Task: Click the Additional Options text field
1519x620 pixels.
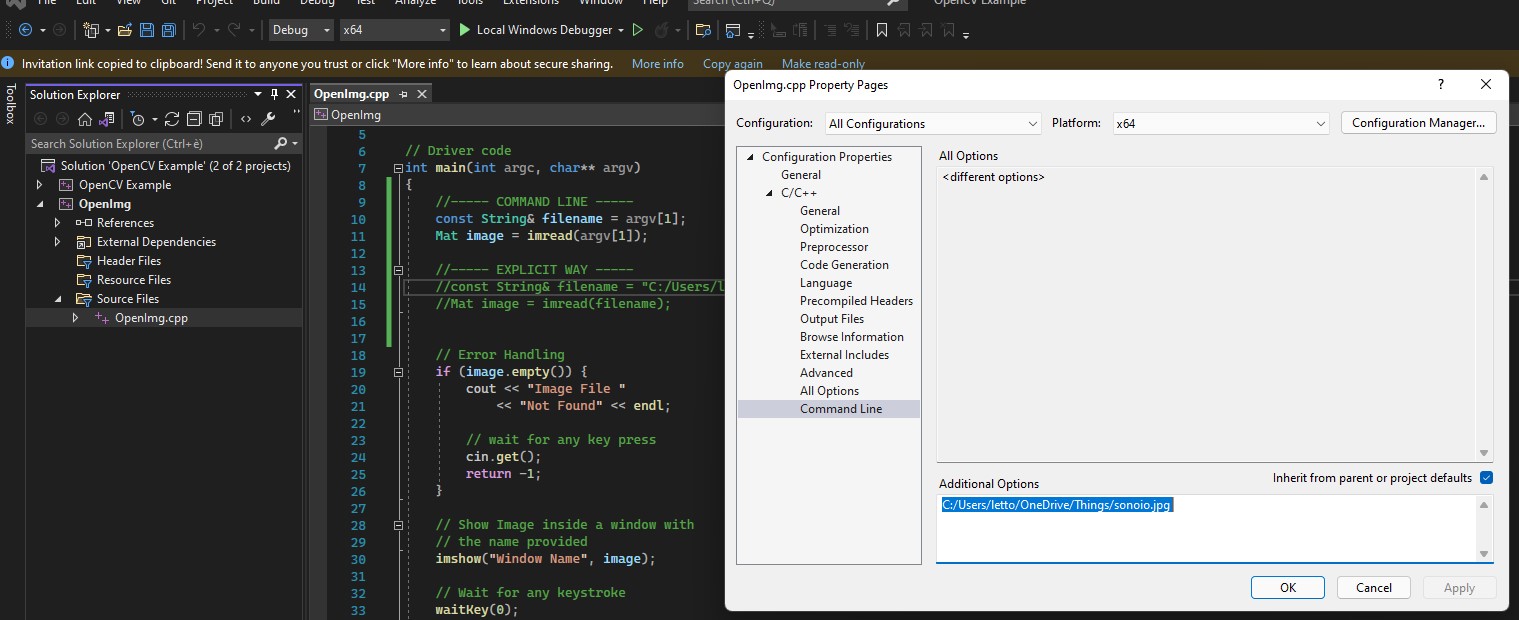Action: pyautogui.click(x=1207, y=528)
